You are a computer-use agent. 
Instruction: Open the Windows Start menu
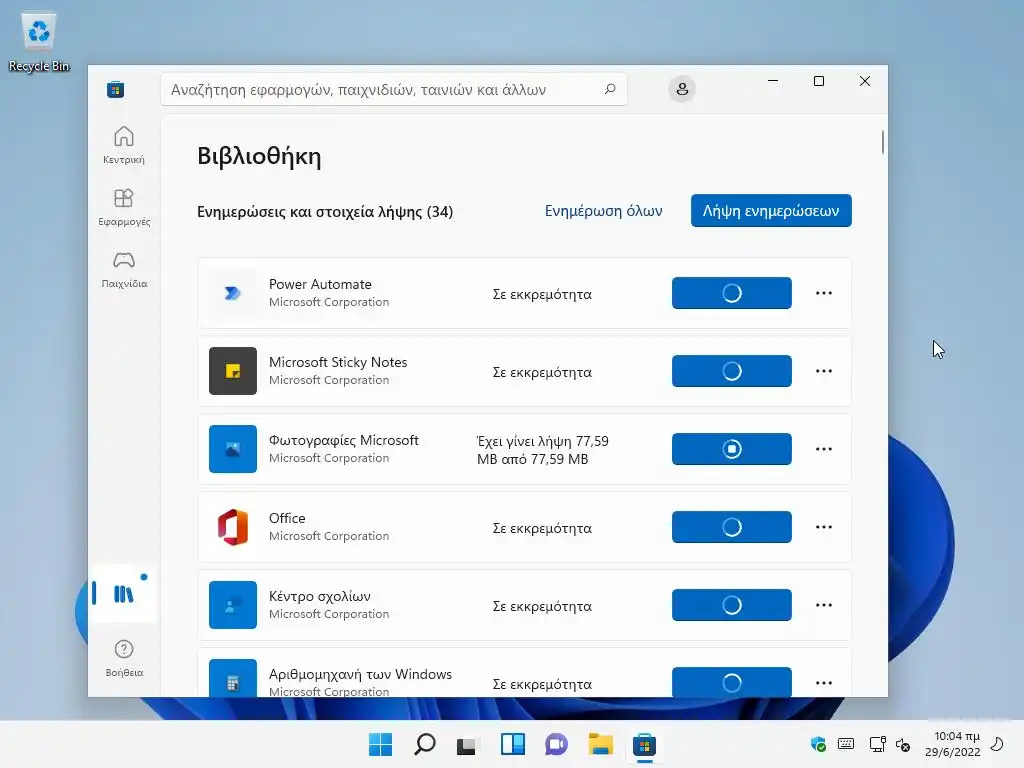point(380,744)
